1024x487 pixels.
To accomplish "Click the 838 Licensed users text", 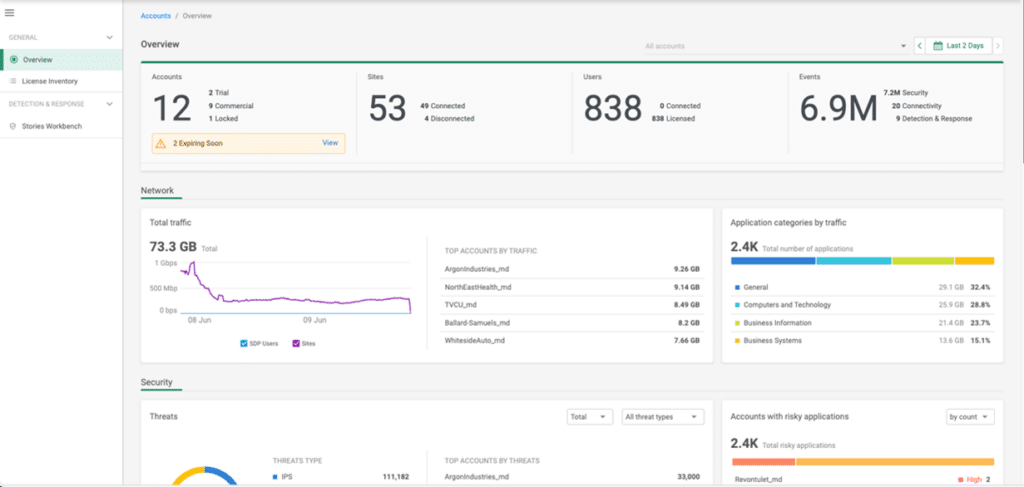I will point(673,119).
